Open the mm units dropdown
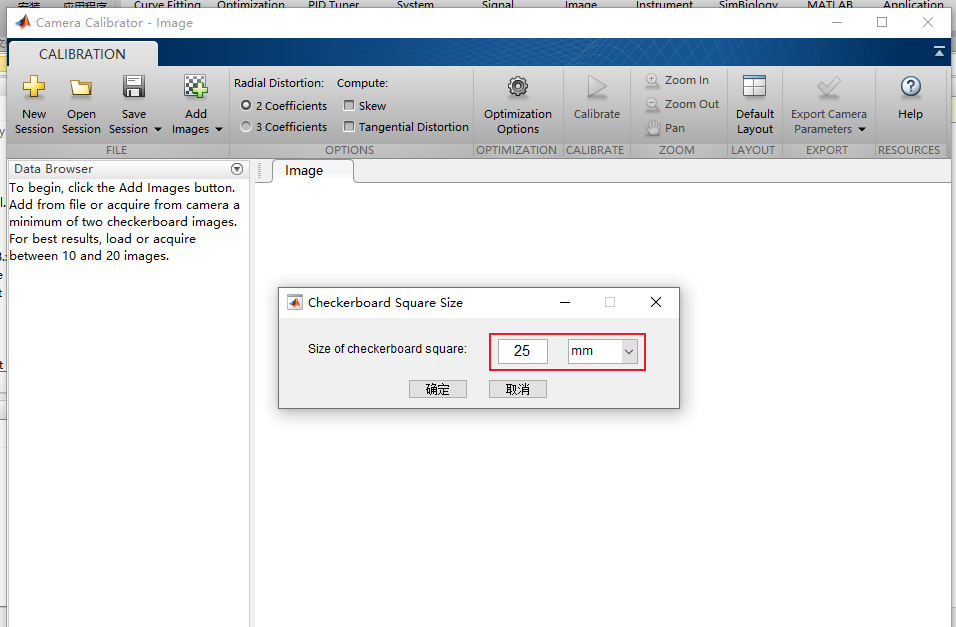 click(x=629, y=351)
